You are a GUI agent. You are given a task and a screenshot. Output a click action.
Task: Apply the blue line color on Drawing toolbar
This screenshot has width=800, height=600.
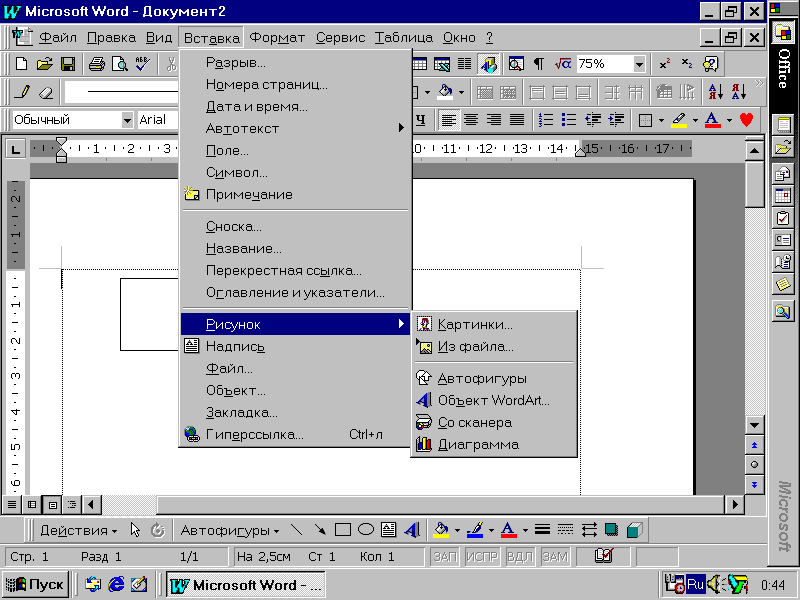pos(475,530)
